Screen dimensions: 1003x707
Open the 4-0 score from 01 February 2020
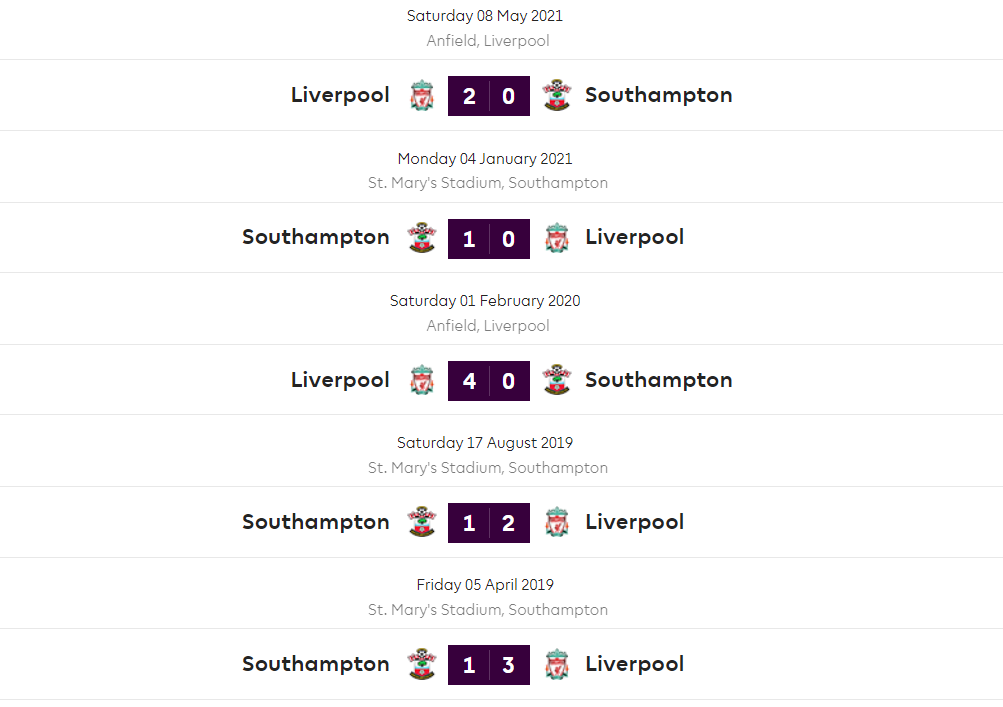pos(489,380)
